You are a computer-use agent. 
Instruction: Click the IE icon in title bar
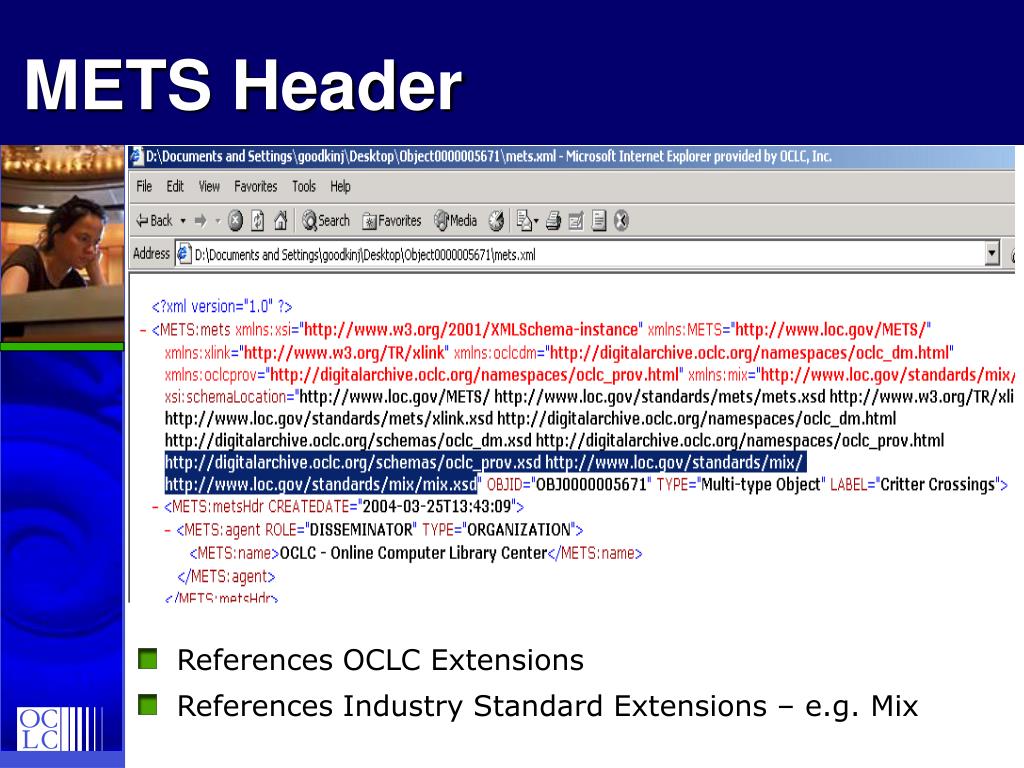pyautogui.click(x=136, y=157)
